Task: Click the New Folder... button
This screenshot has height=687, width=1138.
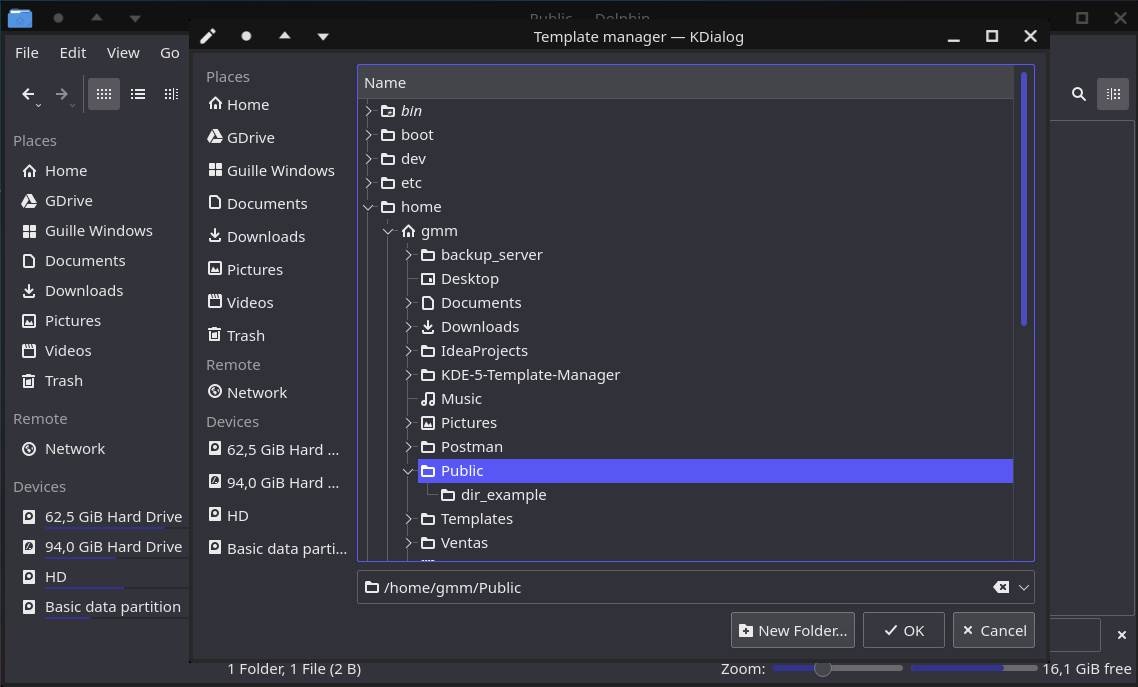Action: click(x=793, y=630)
